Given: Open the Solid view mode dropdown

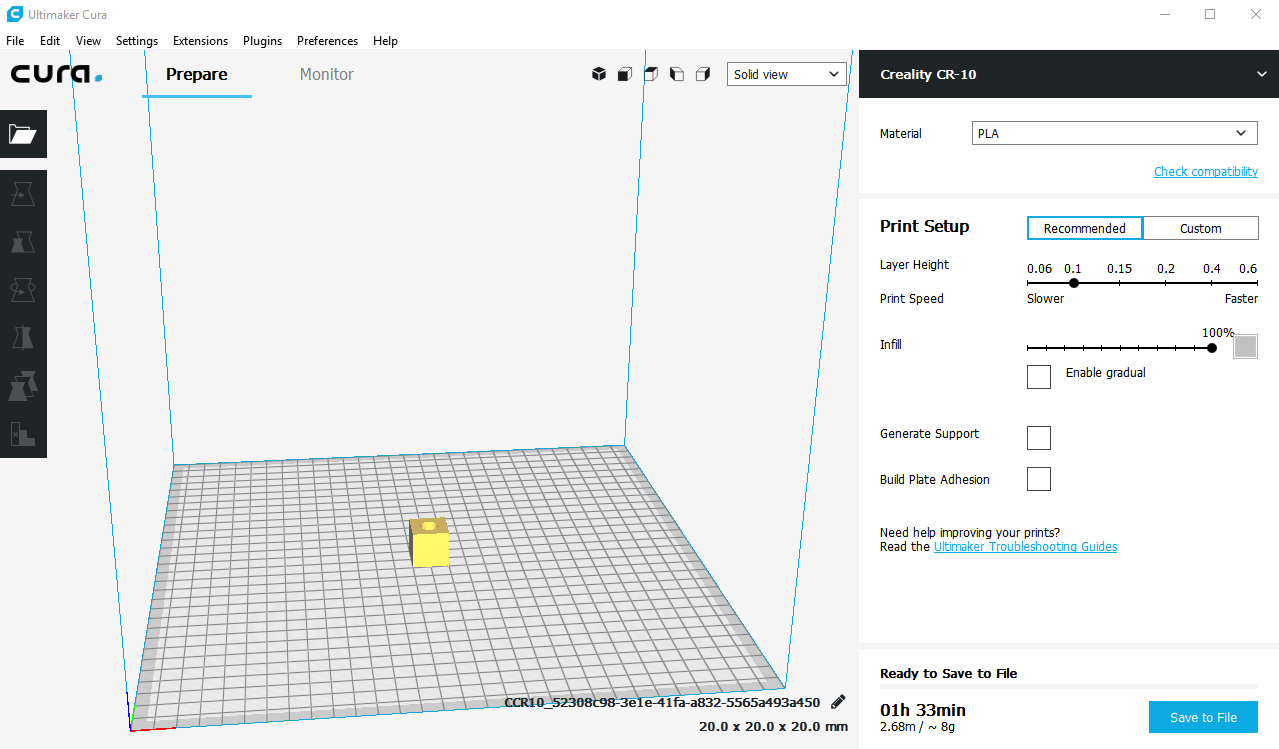Looking at the screenshot, I should click(x=787, y=74).
